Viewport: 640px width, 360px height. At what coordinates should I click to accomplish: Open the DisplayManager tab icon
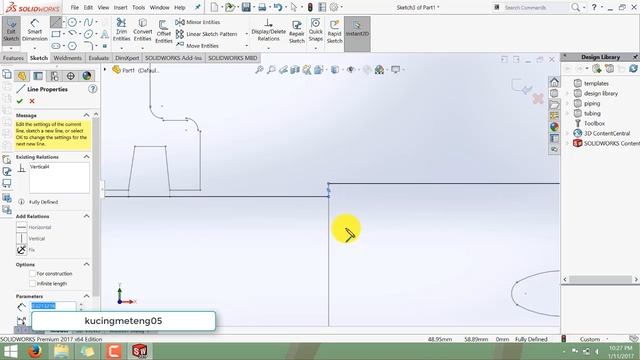click(87, 76)
